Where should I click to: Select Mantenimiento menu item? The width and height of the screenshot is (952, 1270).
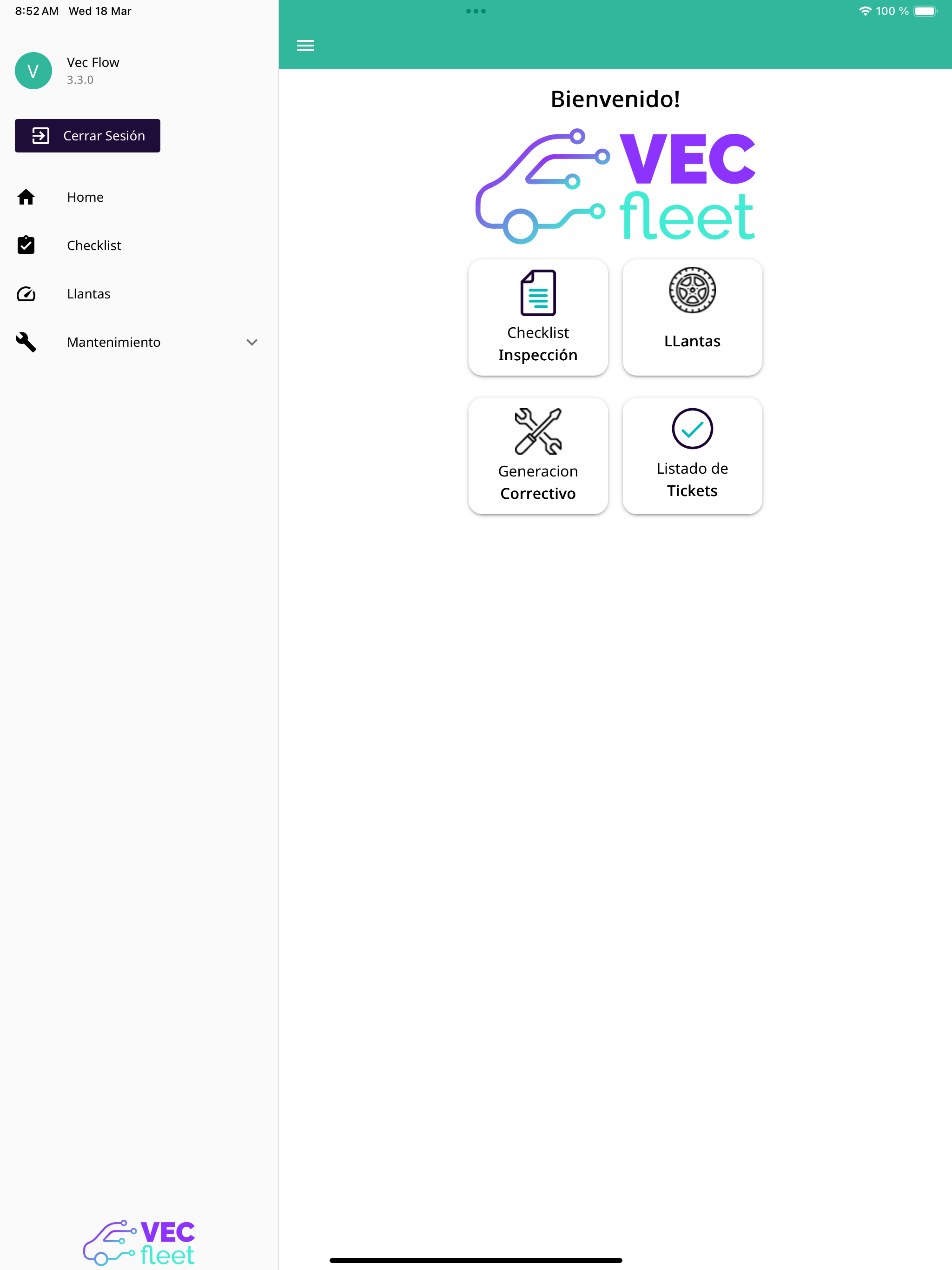tap(139, 342)
